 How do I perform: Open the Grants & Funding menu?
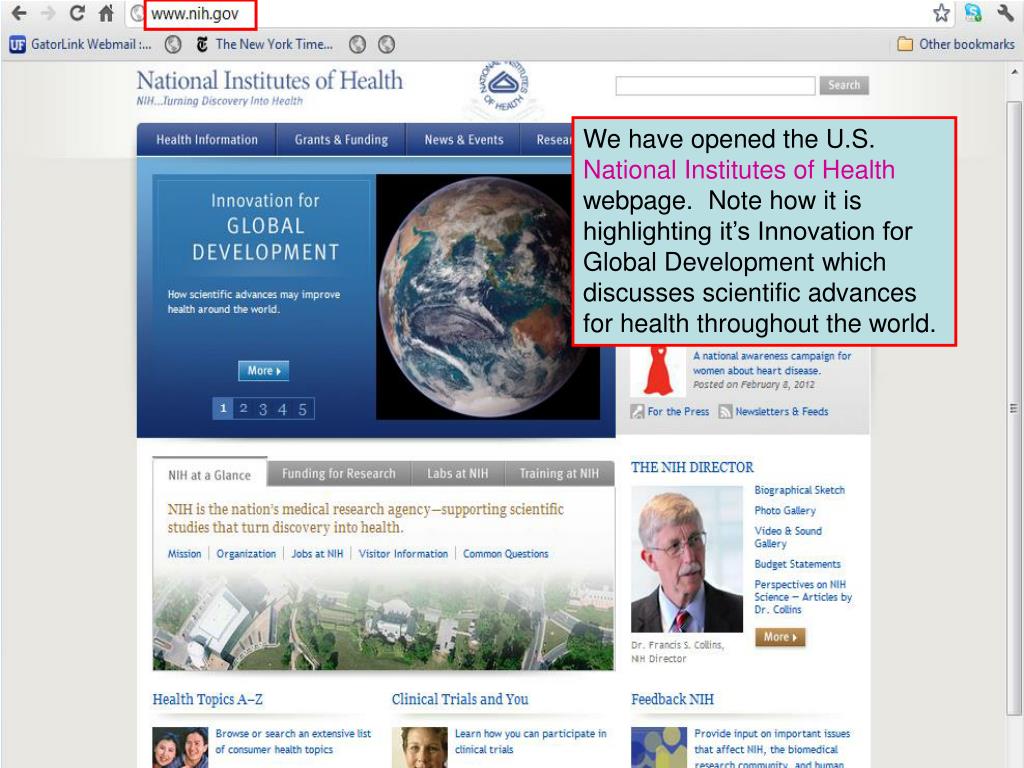[x=341, y=140]
